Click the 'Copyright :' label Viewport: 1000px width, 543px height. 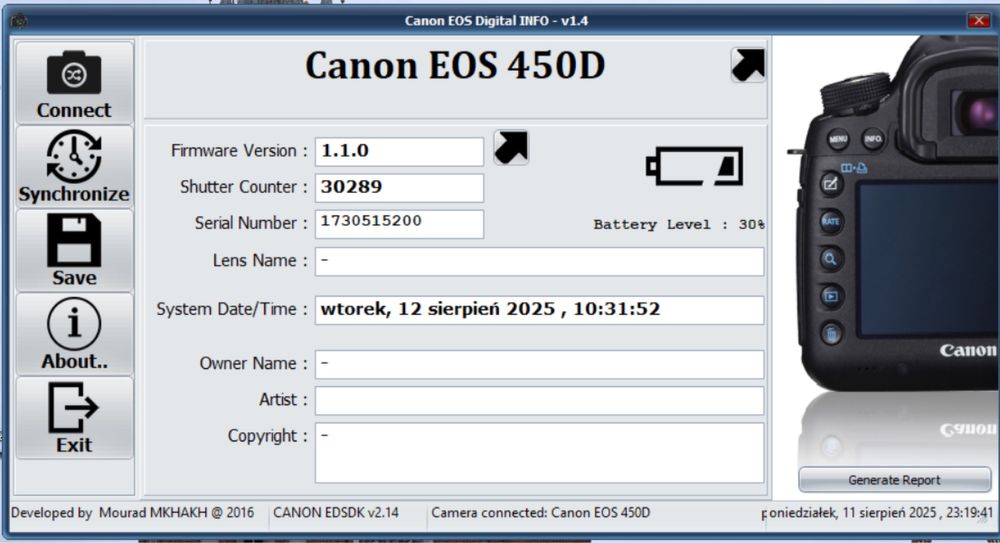(x=268, y=436)
